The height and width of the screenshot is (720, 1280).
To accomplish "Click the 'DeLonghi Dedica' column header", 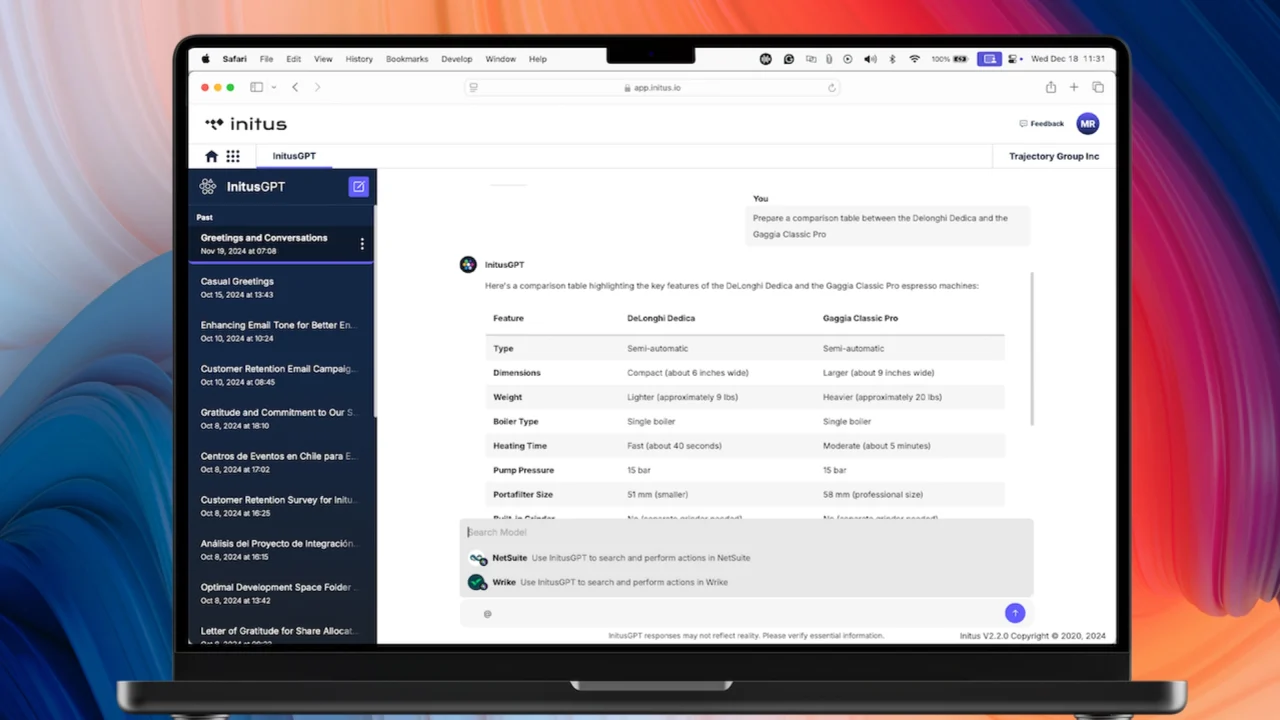I will (x=661, y=318).
